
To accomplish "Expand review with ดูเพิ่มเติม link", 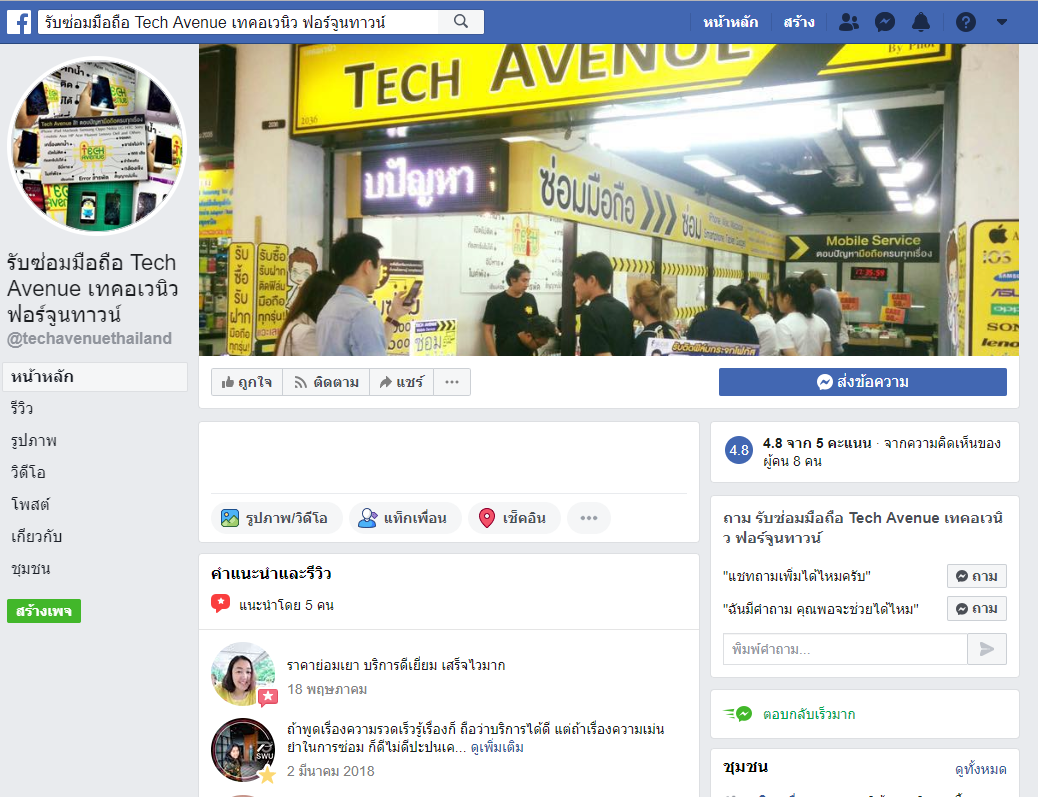I will click(497, 747).
